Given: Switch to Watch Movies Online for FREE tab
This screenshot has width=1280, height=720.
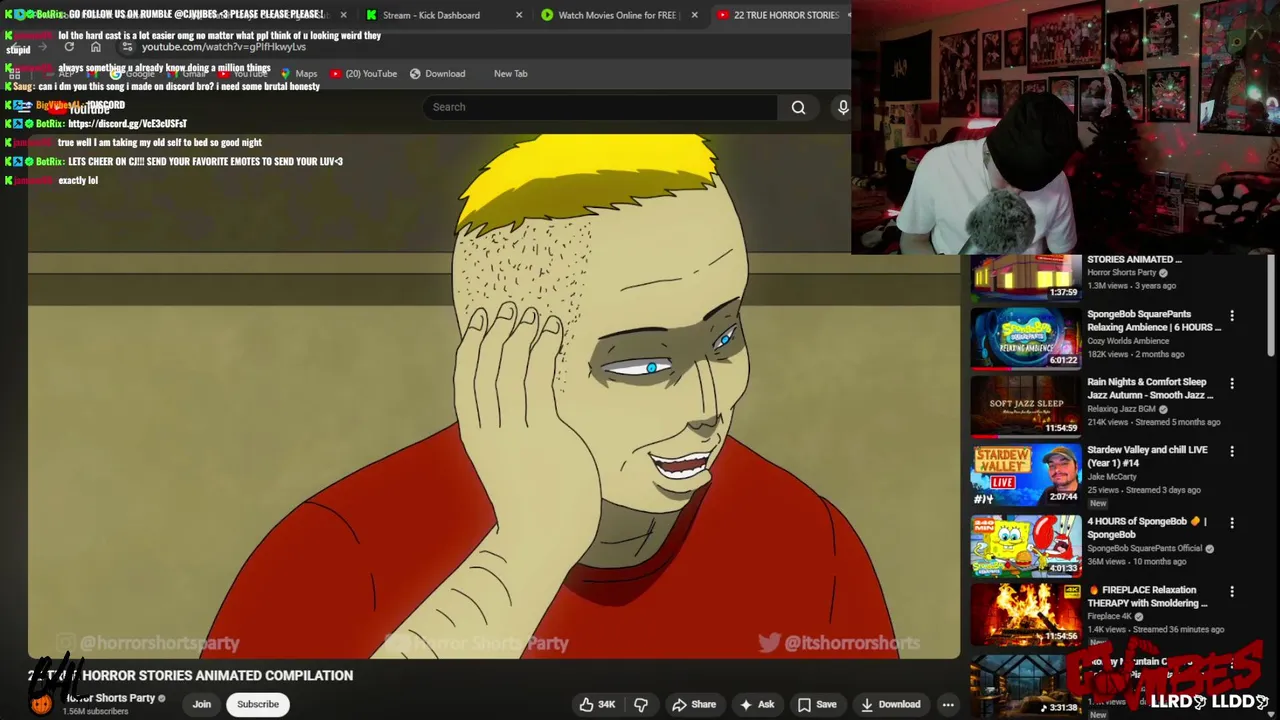Looking at the screenshot, I should click(617, 15).
